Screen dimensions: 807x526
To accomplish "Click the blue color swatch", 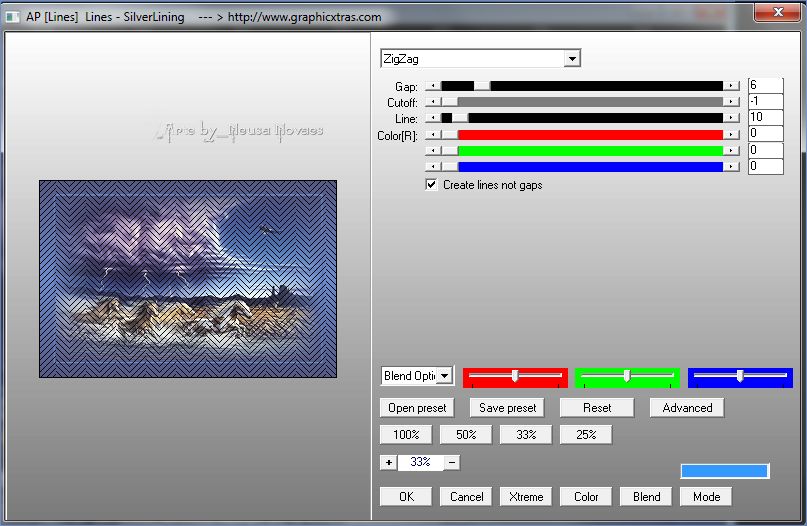I will (x=725, y=471).
